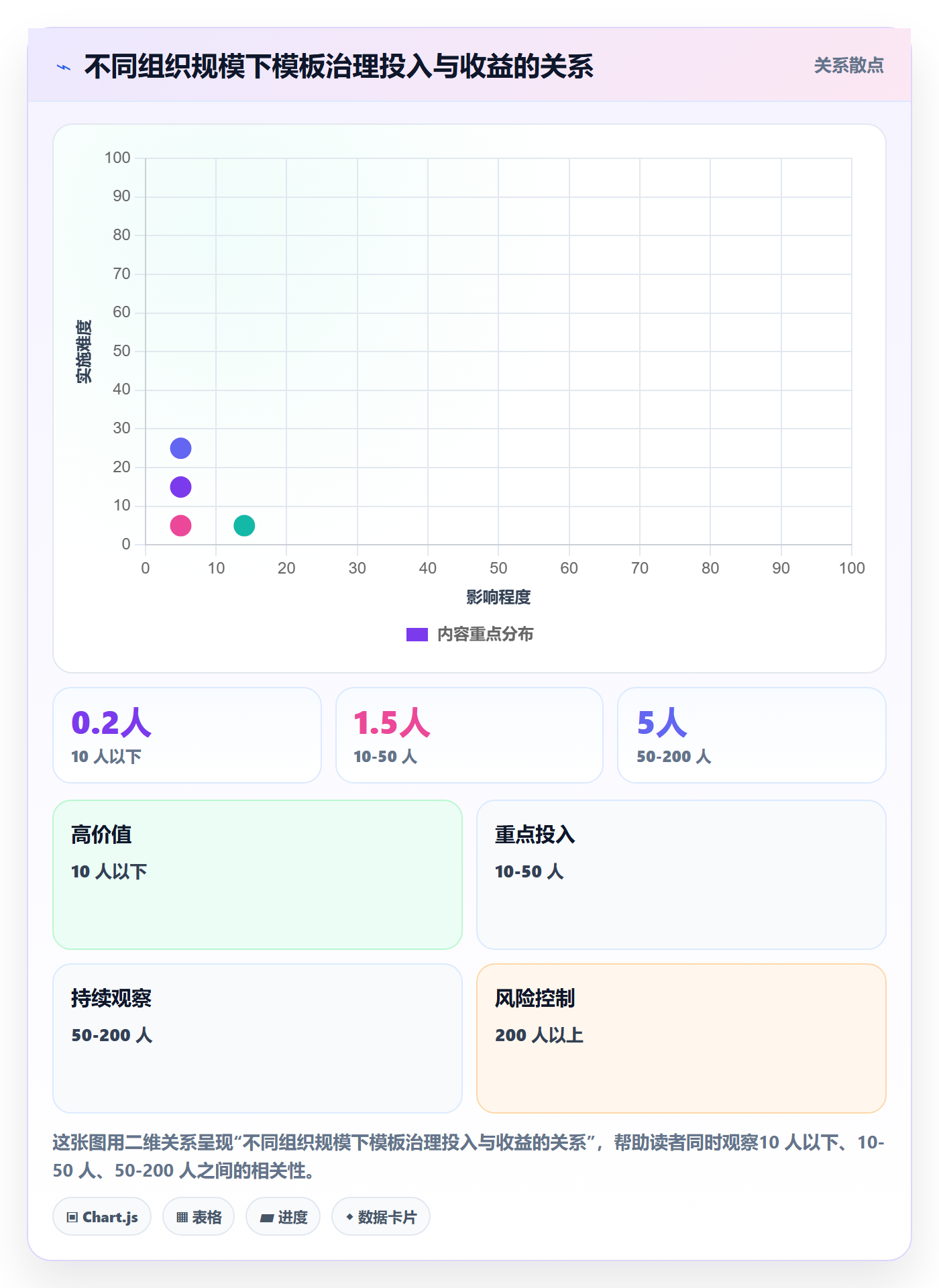Click the Chart.js tag icon
Viewport: 939px width, 1288px height.
[72, 1217]
